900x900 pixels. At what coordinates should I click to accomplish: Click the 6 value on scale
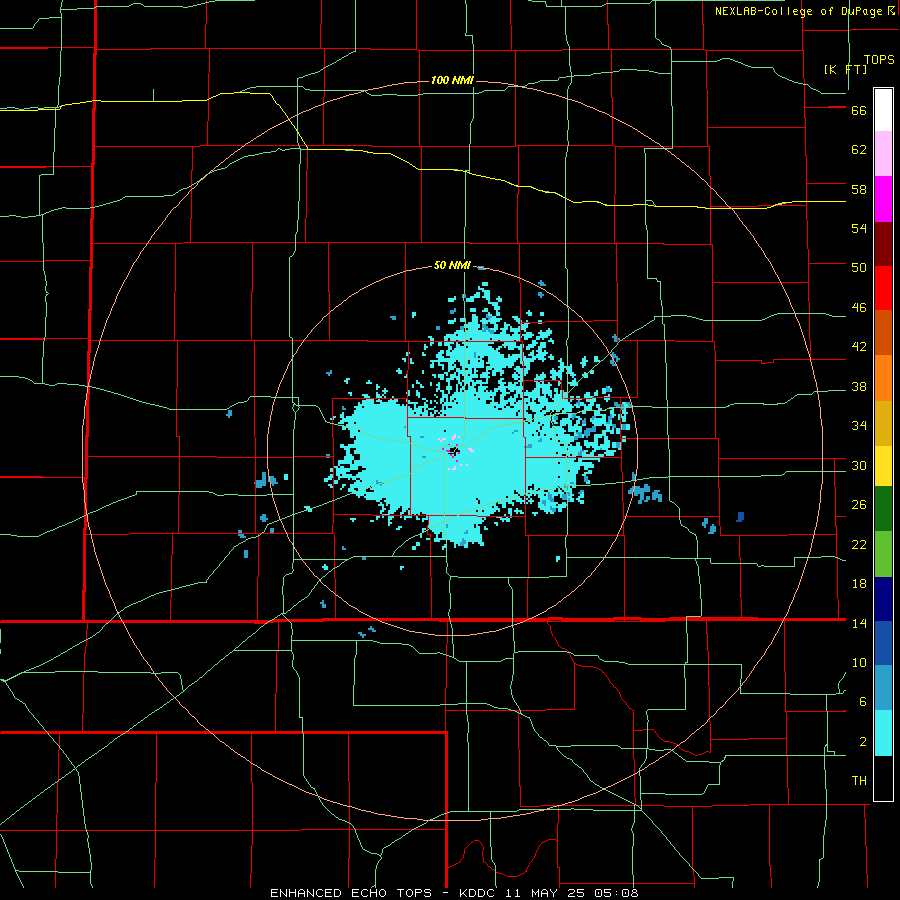tap(863, 702)
